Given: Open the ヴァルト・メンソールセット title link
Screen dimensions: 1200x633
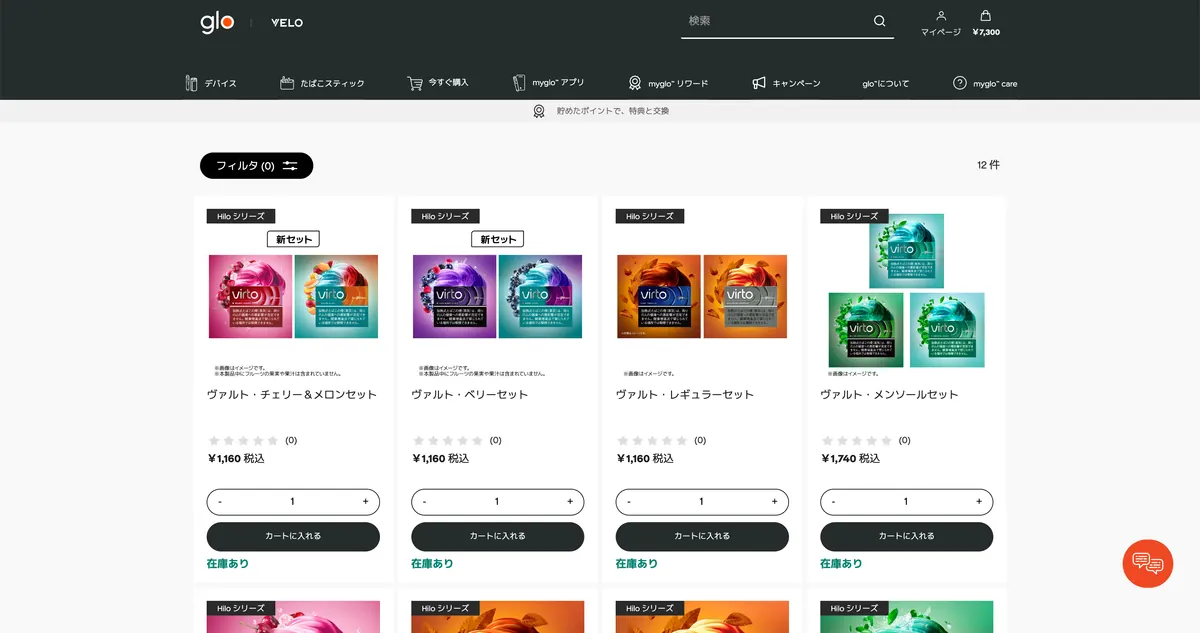Looking at the screenshot, I should click(889, 395).
